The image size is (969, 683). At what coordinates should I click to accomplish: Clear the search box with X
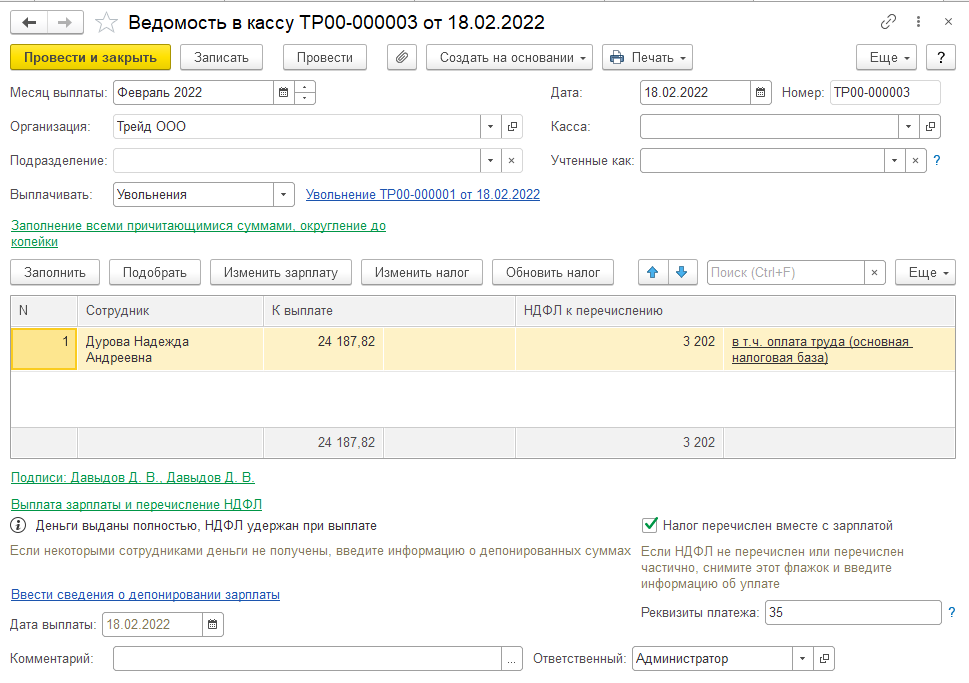[x=874, y=273]
